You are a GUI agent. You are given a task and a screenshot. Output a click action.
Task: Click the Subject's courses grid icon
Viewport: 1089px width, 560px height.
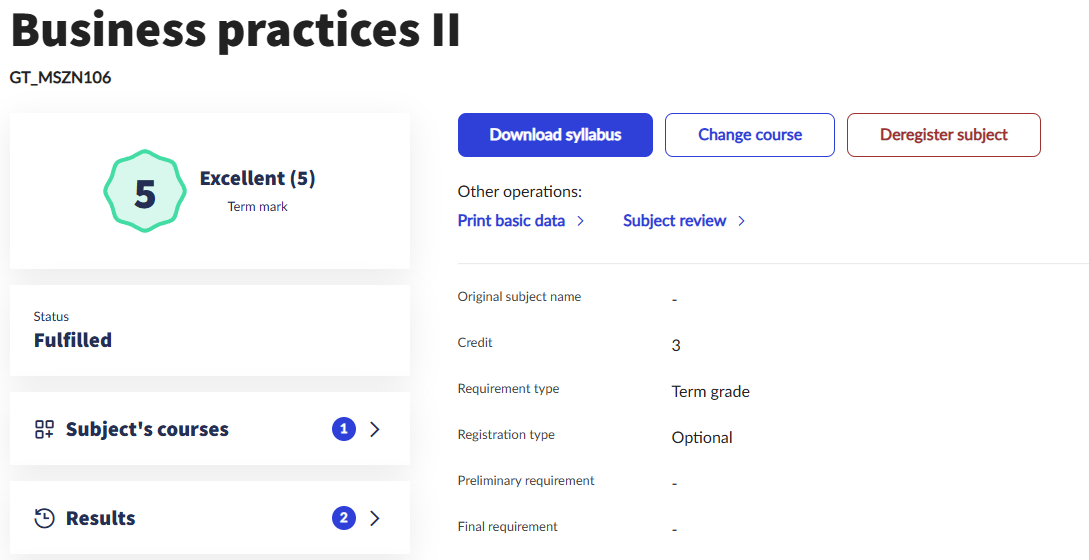(x=44, y=430)
